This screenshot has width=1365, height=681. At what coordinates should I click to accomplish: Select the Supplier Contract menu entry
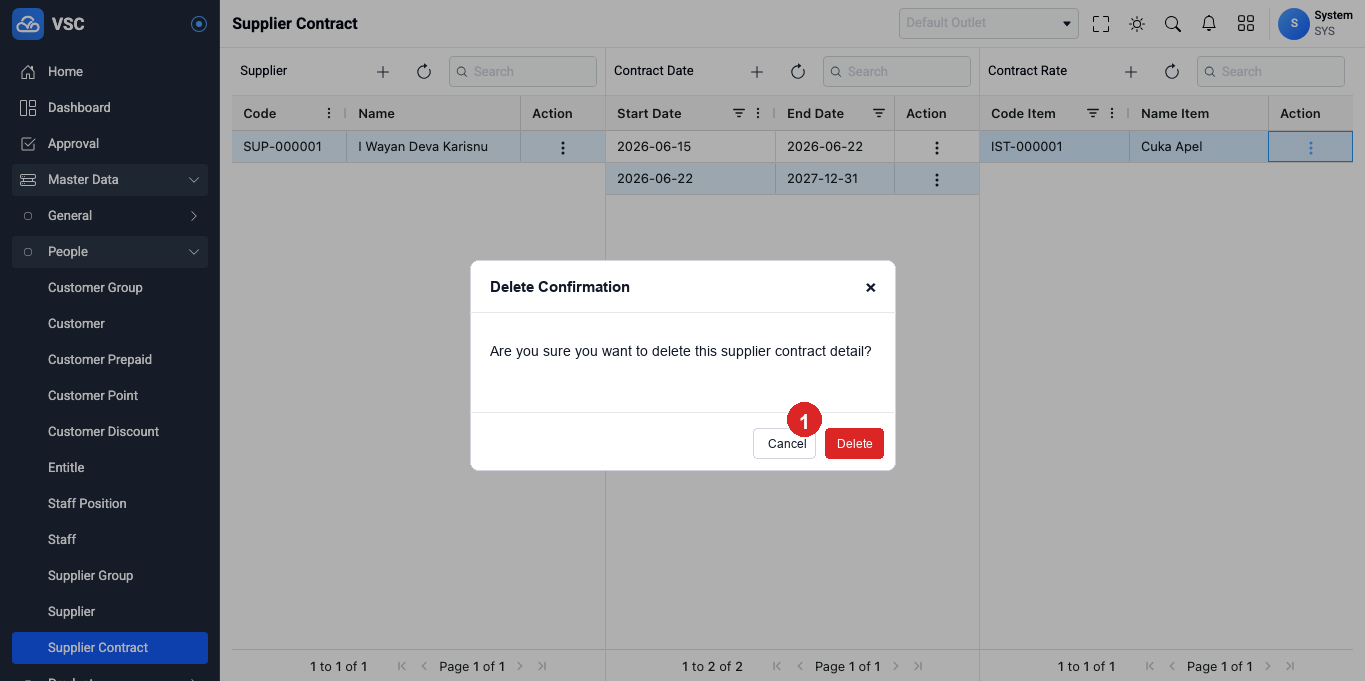pyautogui.click(x=110, y=648)
